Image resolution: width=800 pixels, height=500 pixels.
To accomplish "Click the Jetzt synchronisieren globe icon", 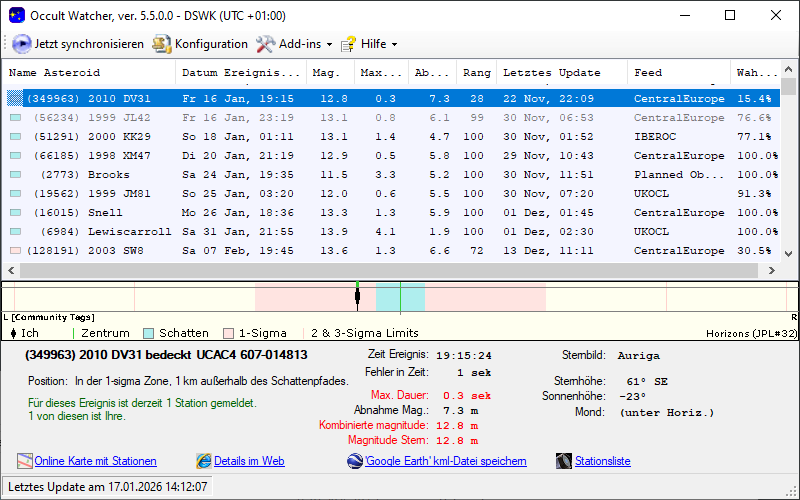I will (21, 44).
